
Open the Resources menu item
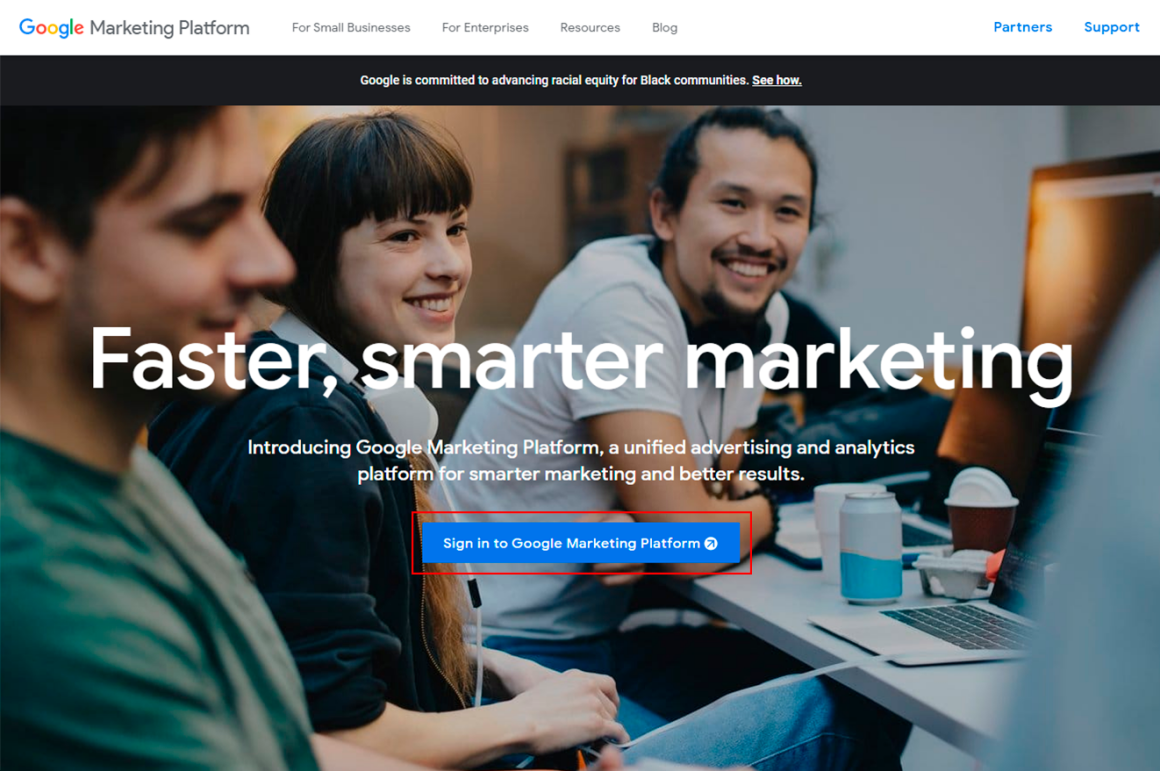[590, 27]
